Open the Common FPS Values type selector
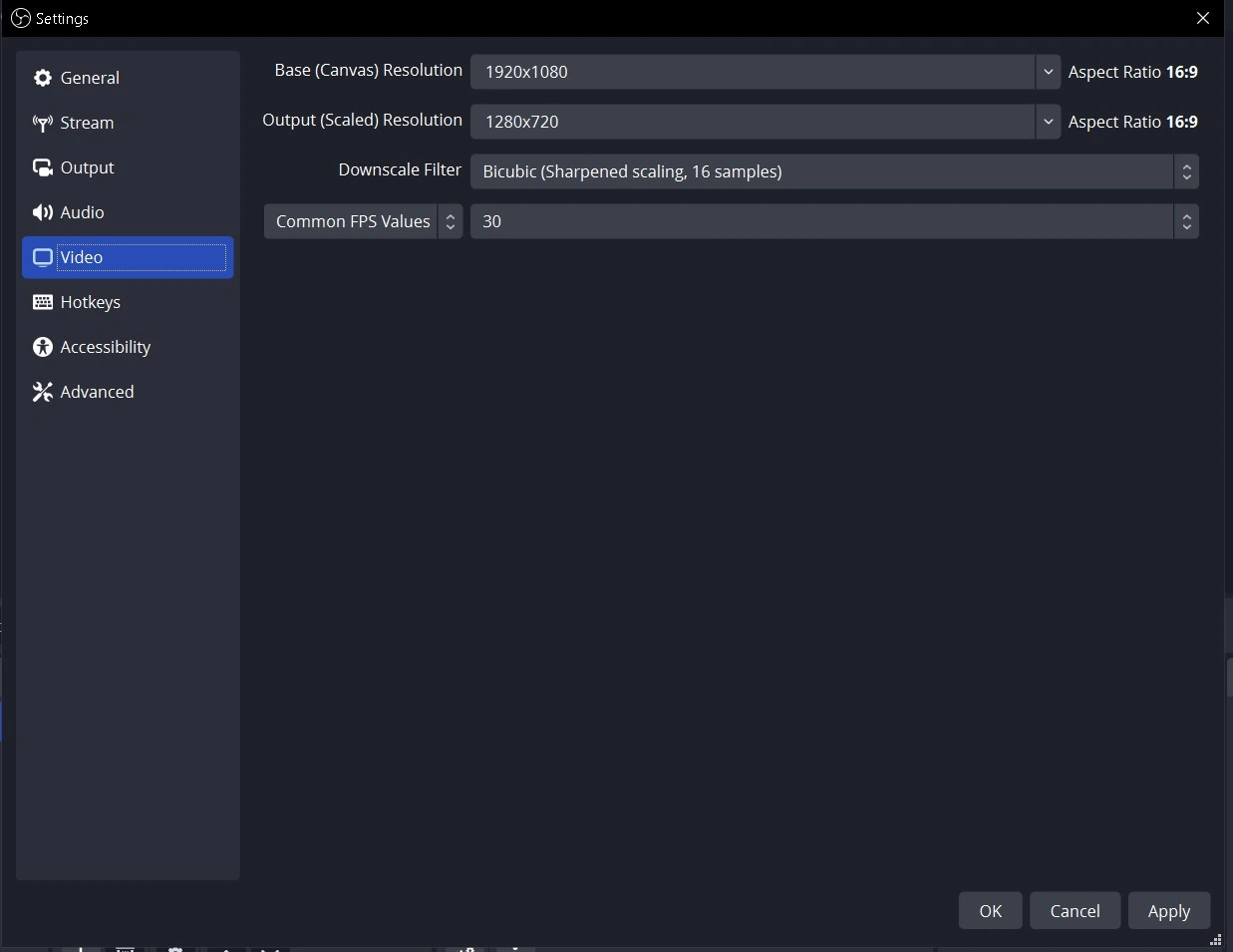Image resolution: width=1233 pixels, height=952 pixels. click(363, 221)
